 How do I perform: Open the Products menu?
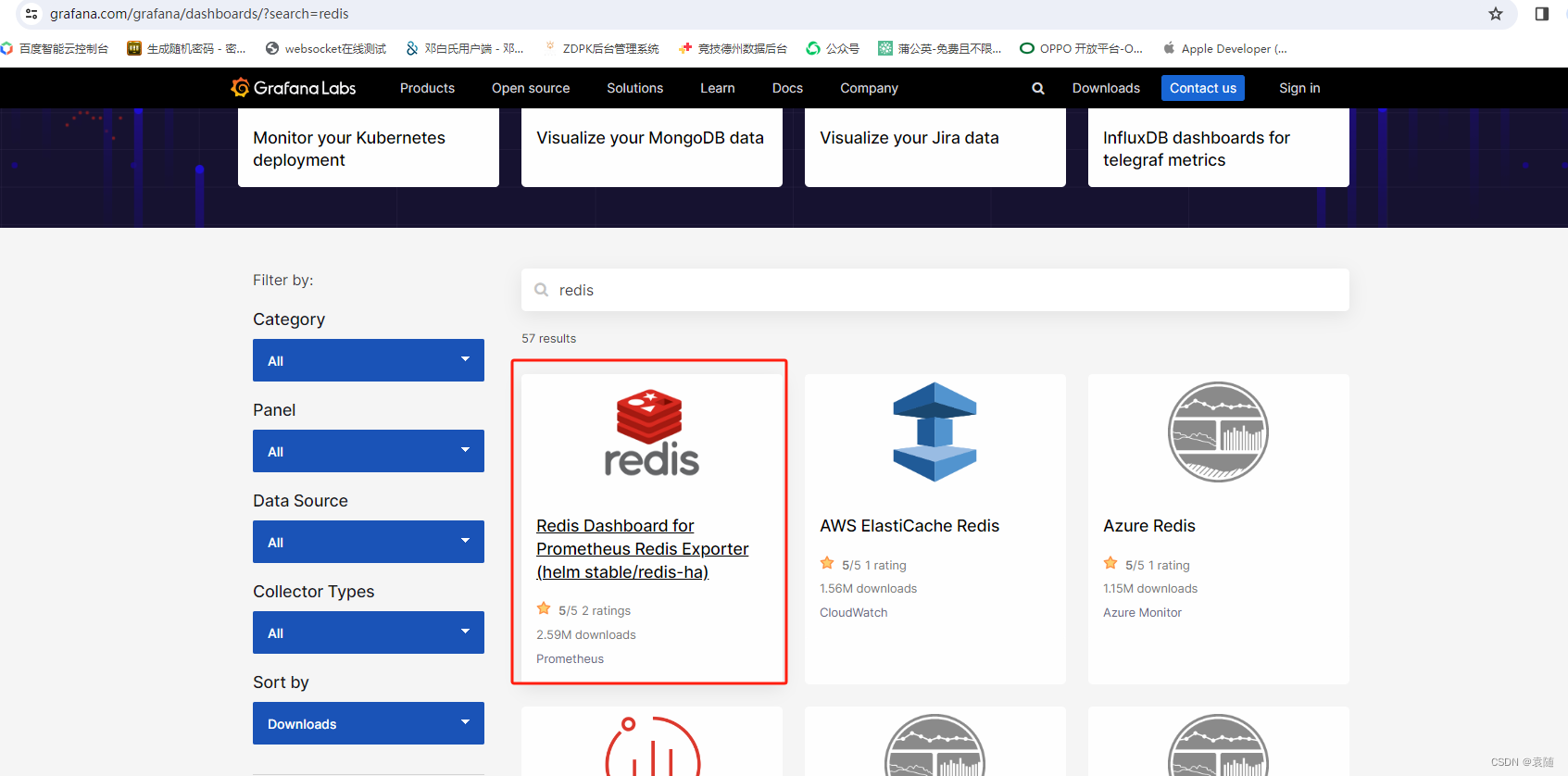click(427, 88)
